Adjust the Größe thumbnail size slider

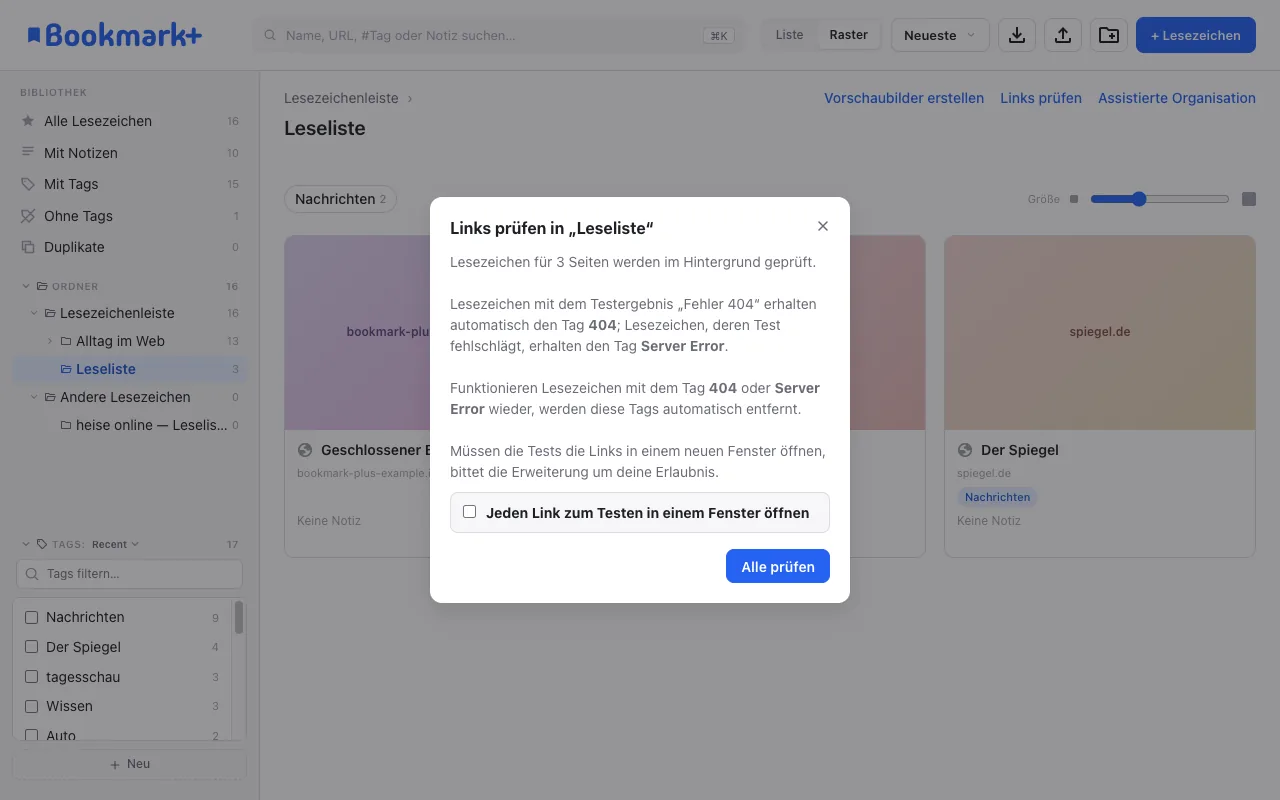[x=1160, y=199]
